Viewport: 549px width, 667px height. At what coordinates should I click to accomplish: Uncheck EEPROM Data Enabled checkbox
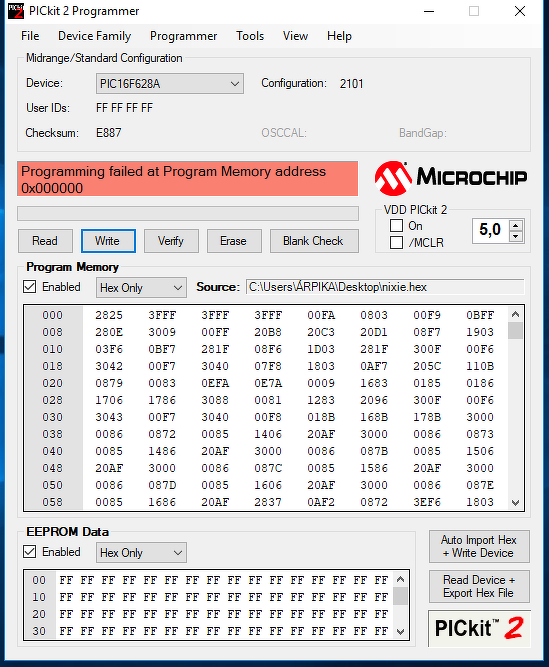coord(29,552)
